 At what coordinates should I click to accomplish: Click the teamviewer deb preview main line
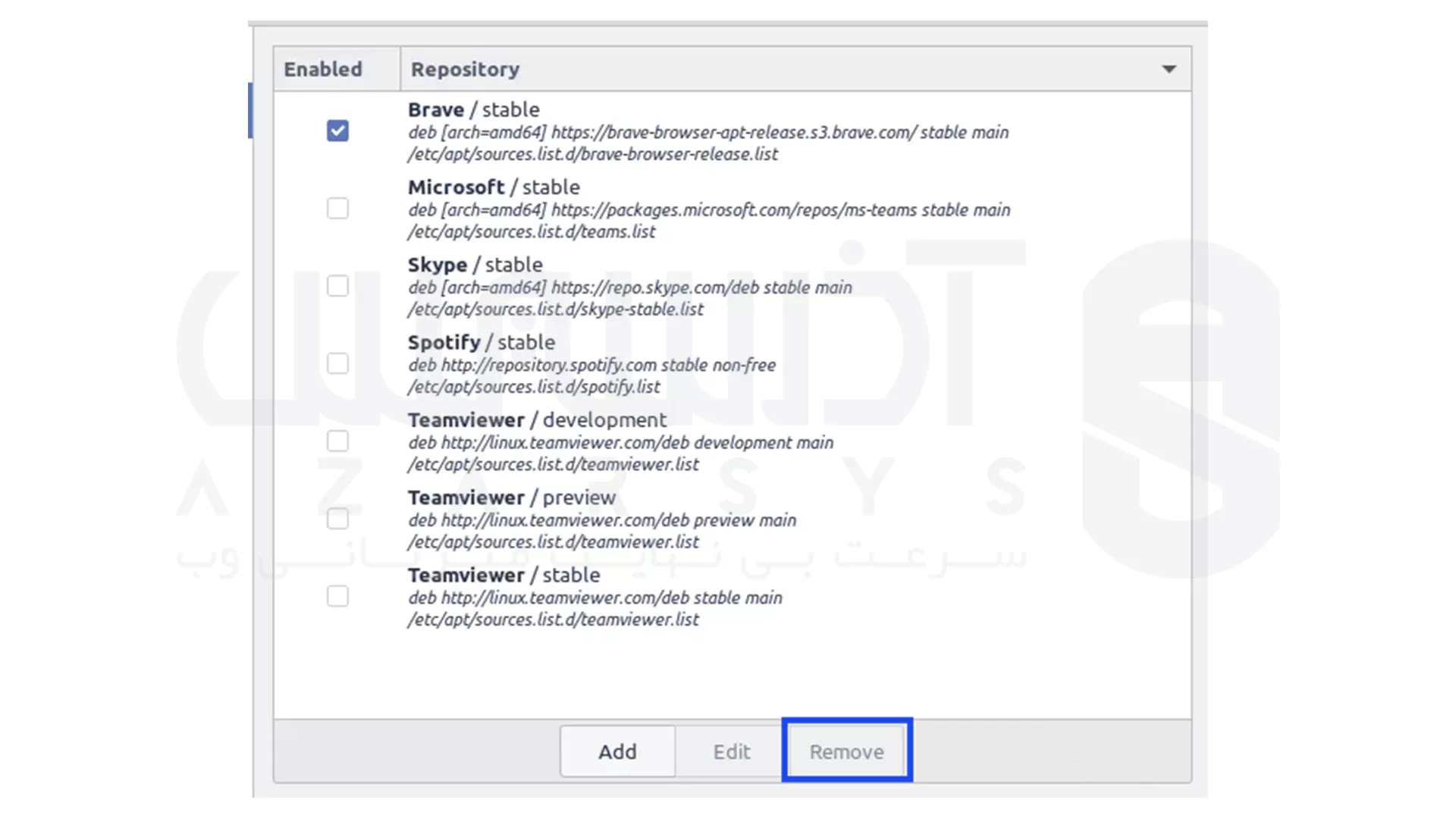coord(602,520)
